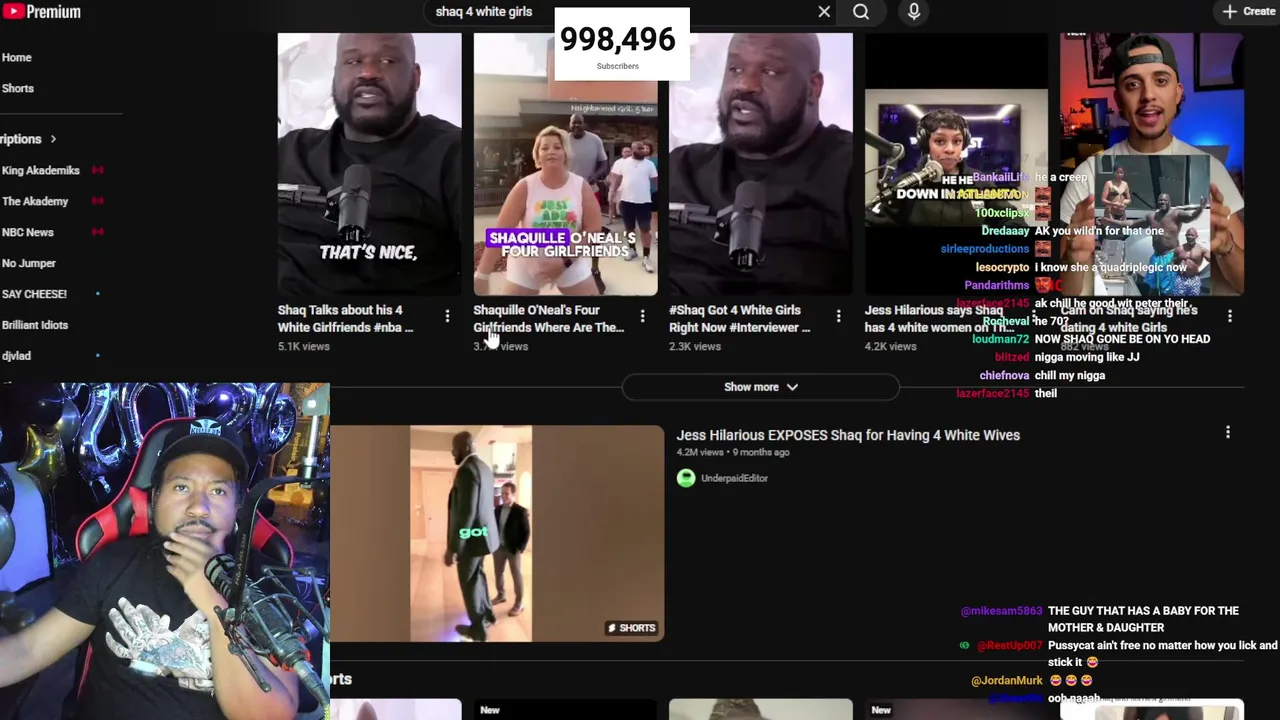This screenshot has width=1280, height=720.
Task: Click the new-content dot beside SAY CHEESE!
Action: [x=97, y=294]
